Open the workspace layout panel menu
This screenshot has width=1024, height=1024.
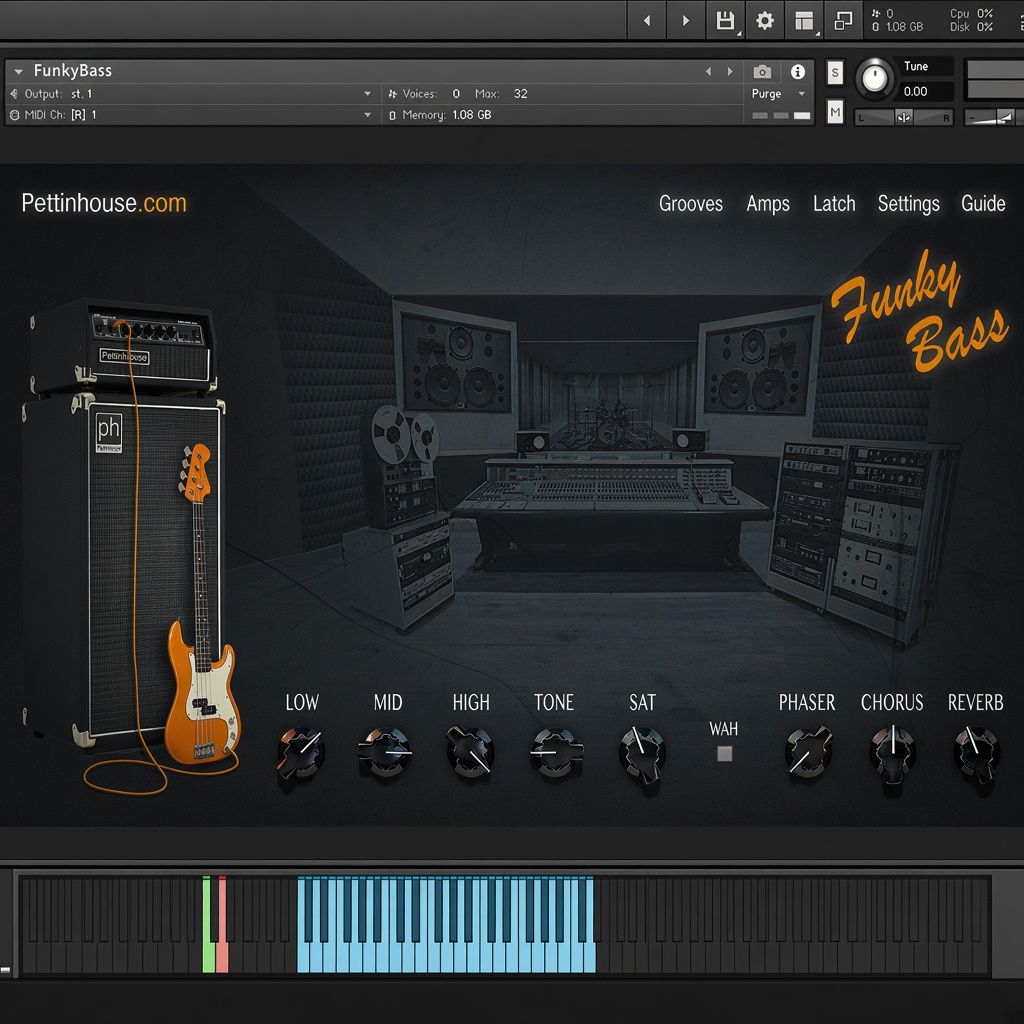coord(804,21)
